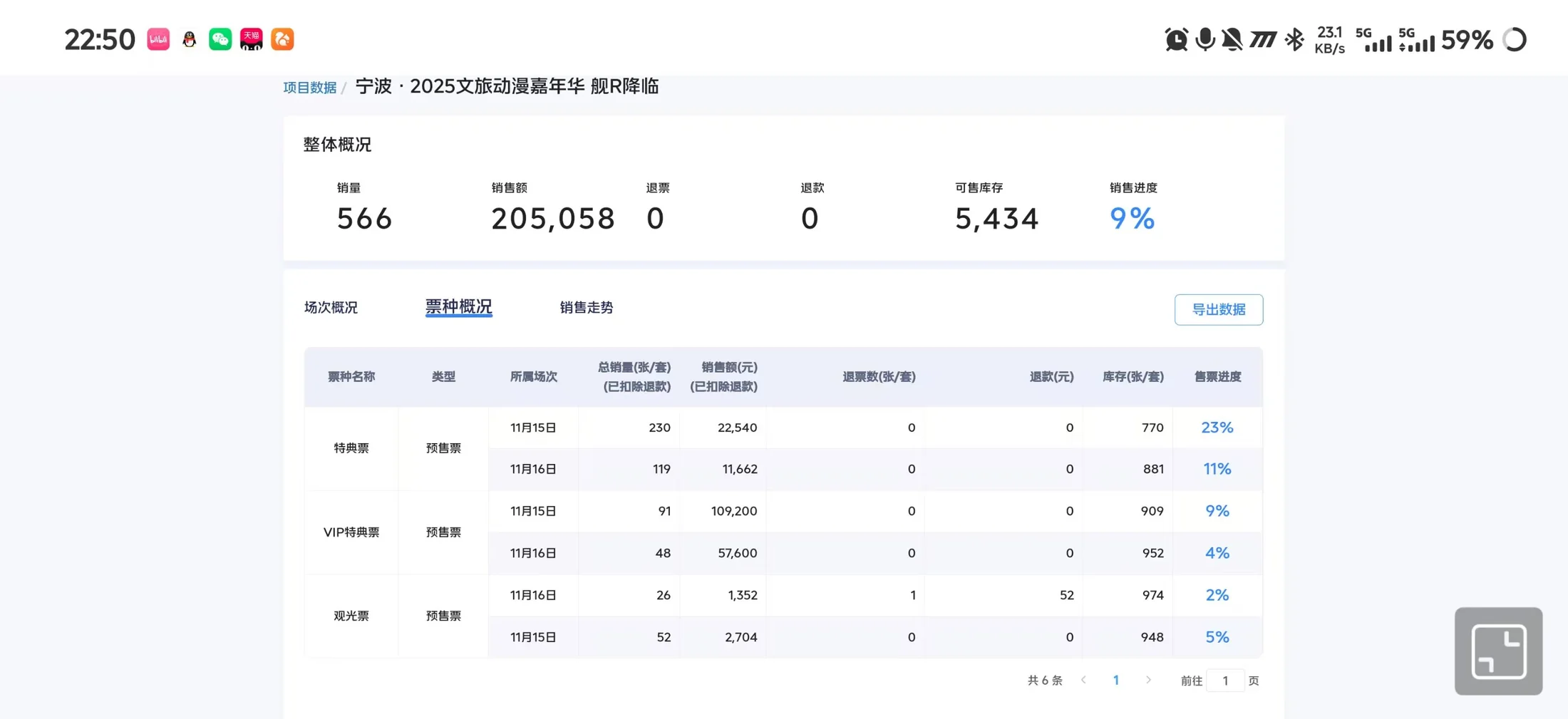Click the 整体概况 section heading
The height and width of the screenshot is (719, 1568).
click(337, 145)
